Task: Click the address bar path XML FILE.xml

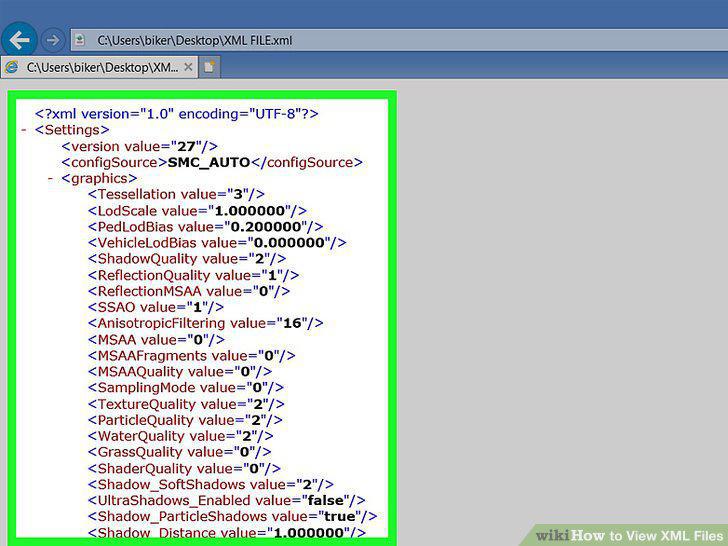Action: click(x=195, y=40)
